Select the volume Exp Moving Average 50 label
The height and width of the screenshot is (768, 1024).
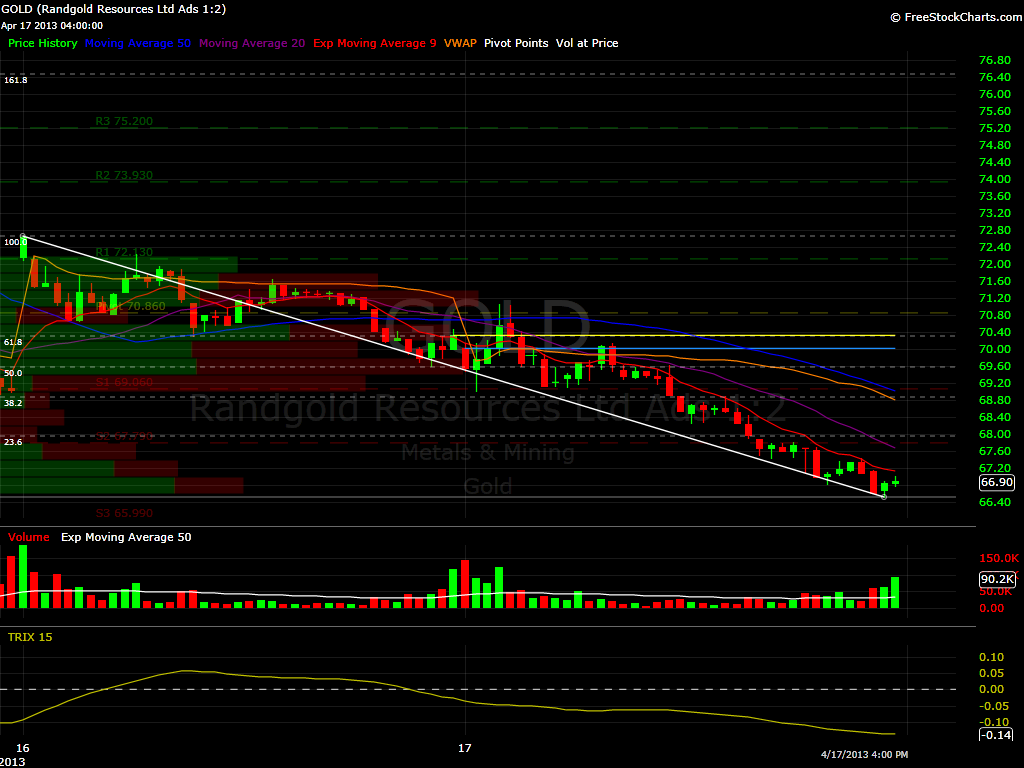pyautogui.click(x=126, y=537)
